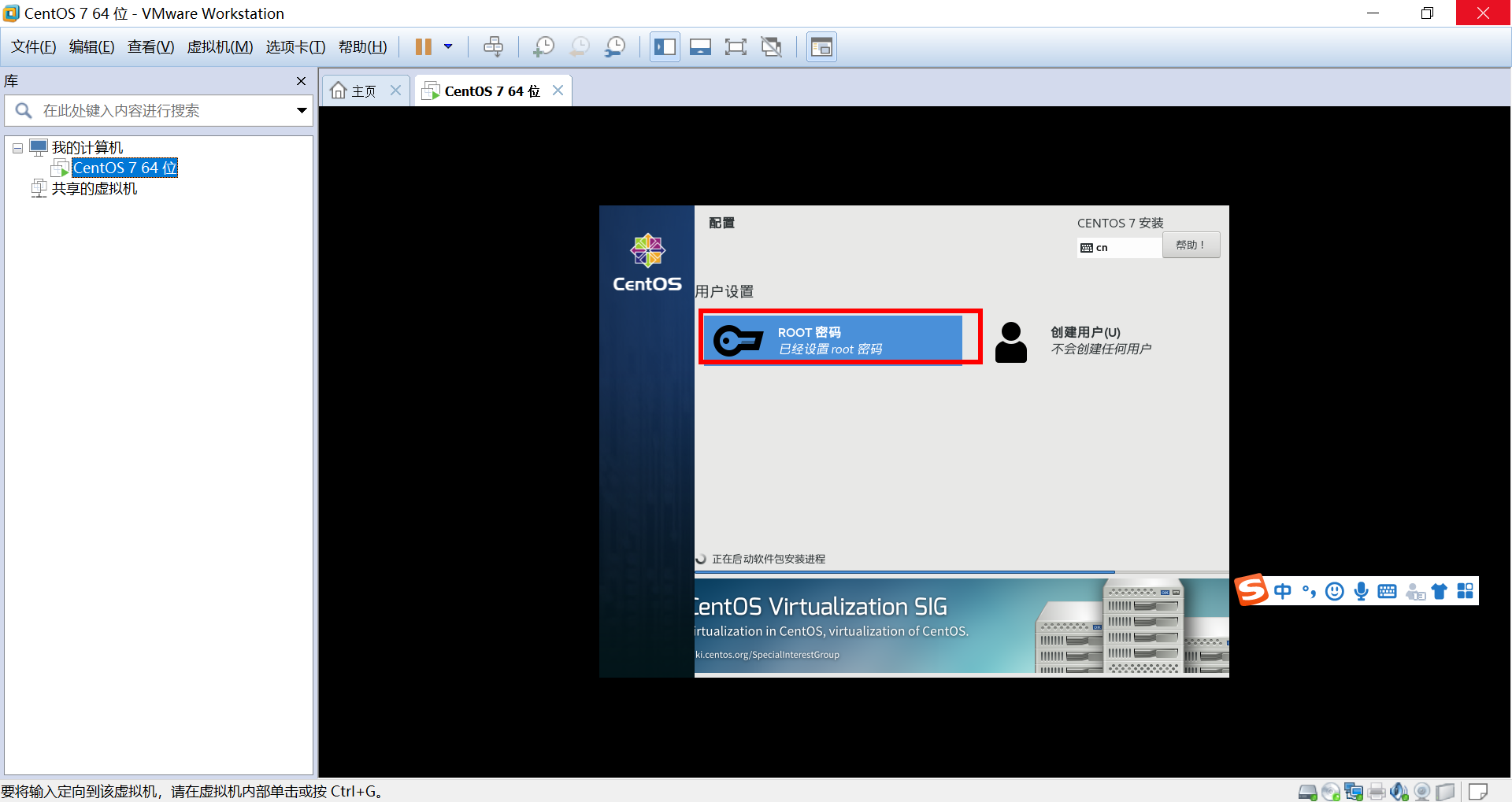Click the 帮助！ button in installer
This screenshot has width=1512, height=802.
pyautogui.click(x=1191, y=245)
